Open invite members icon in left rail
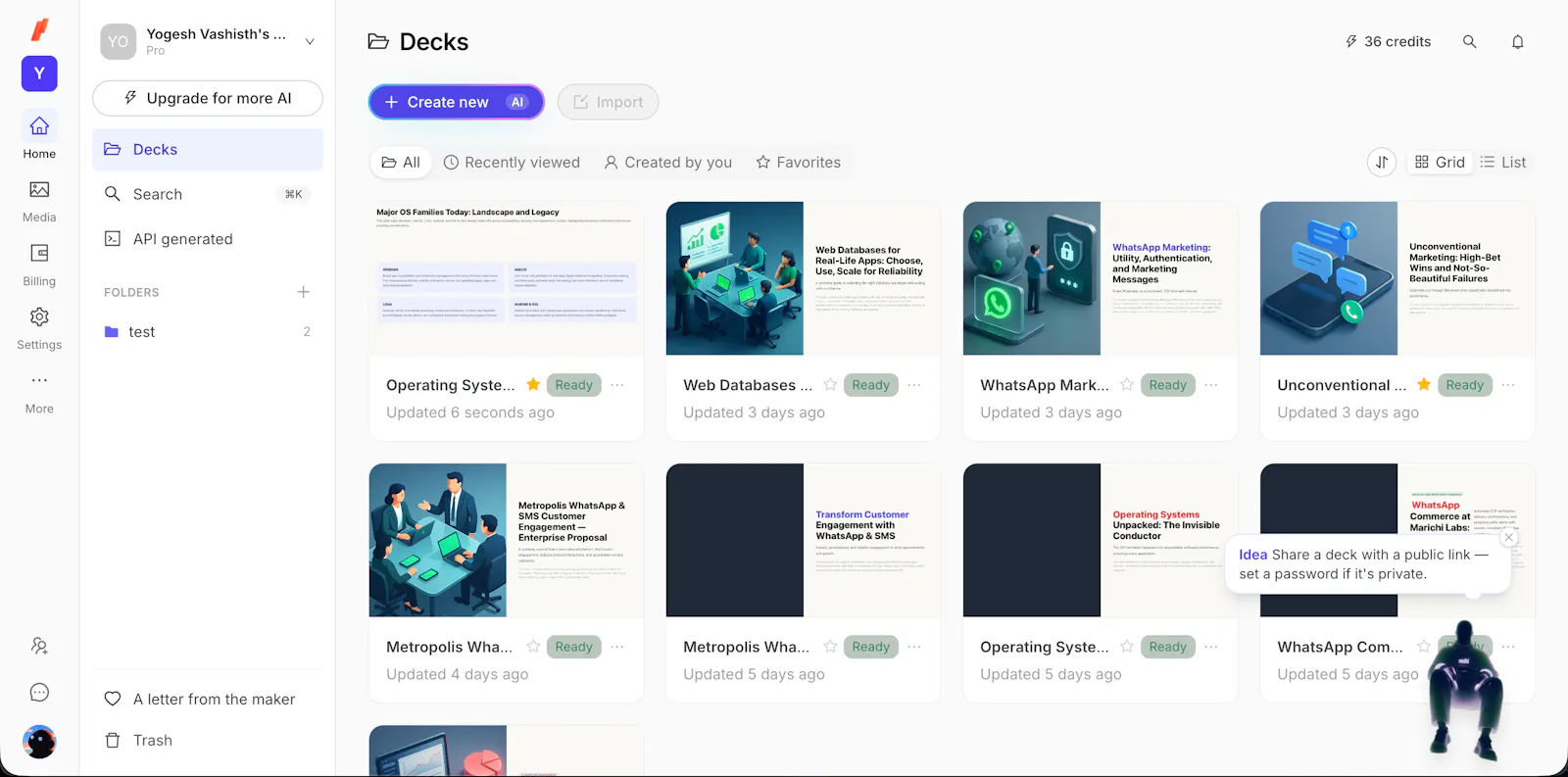The height and width of the screenshot is (777, 1568). coord(39,646)
